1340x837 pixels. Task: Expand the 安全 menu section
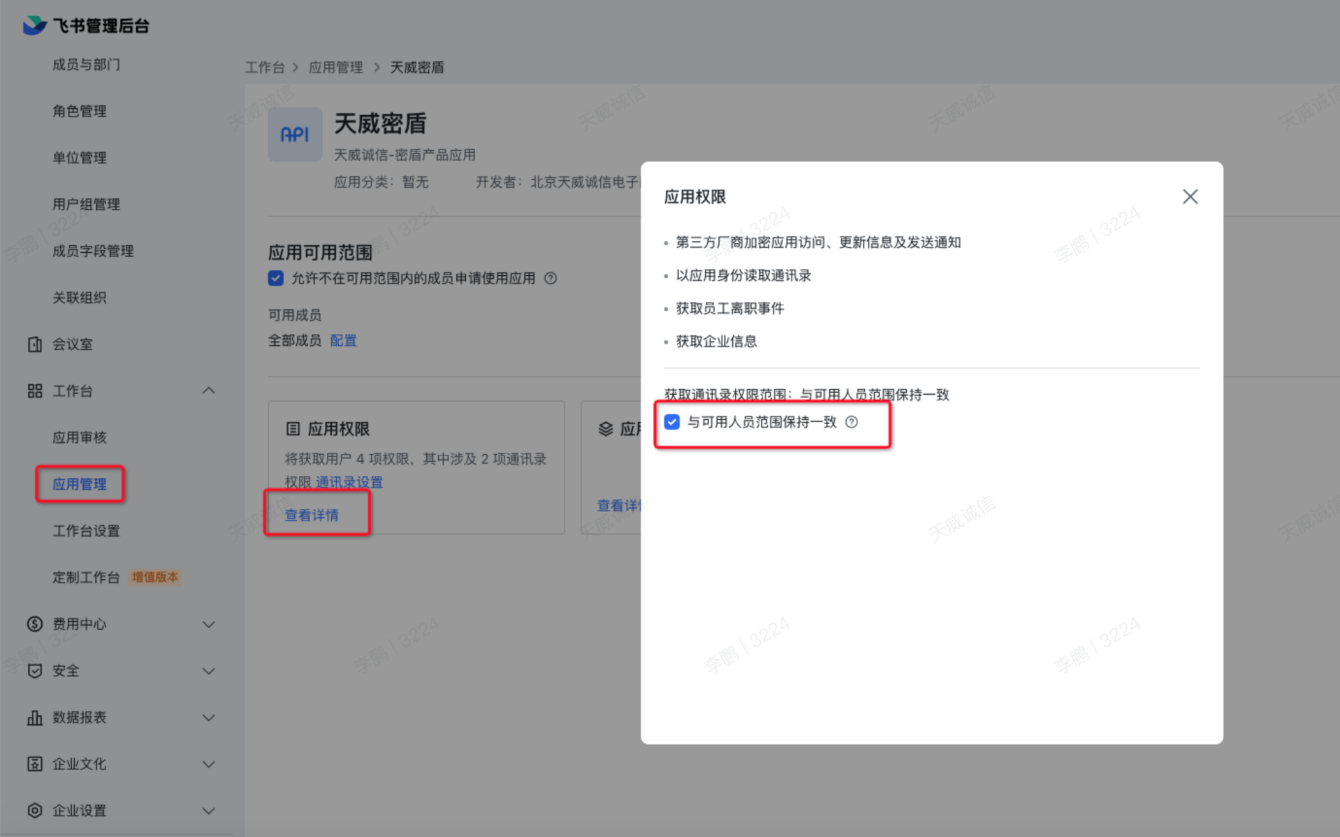pos(209,671)
